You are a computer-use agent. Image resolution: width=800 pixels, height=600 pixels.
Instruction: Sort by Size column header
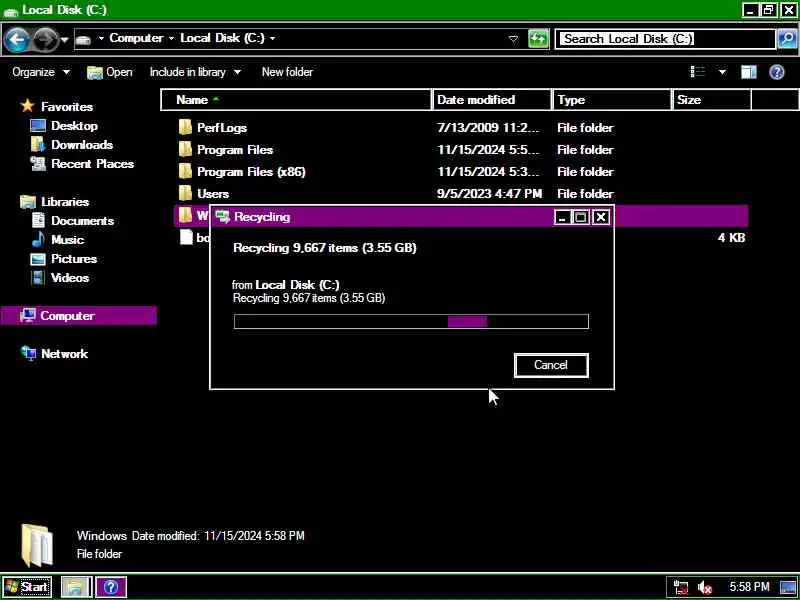pos(712,100)
